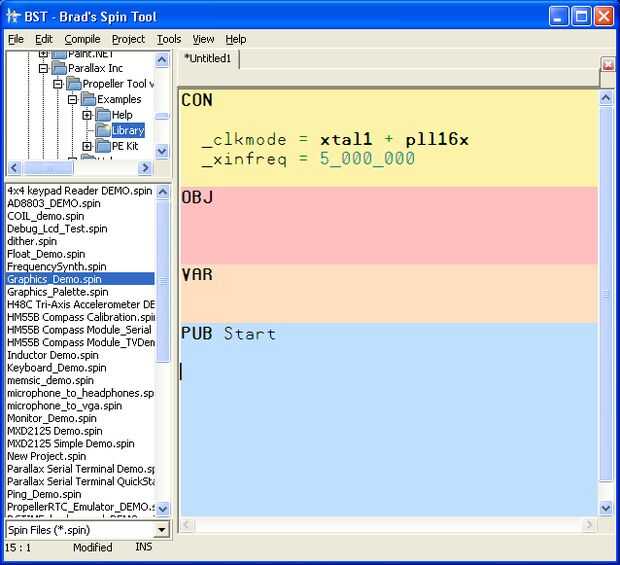Click the INS indicator in status bar
The width and height of the screenshot is (620, 565).
(x=144, y=547)
